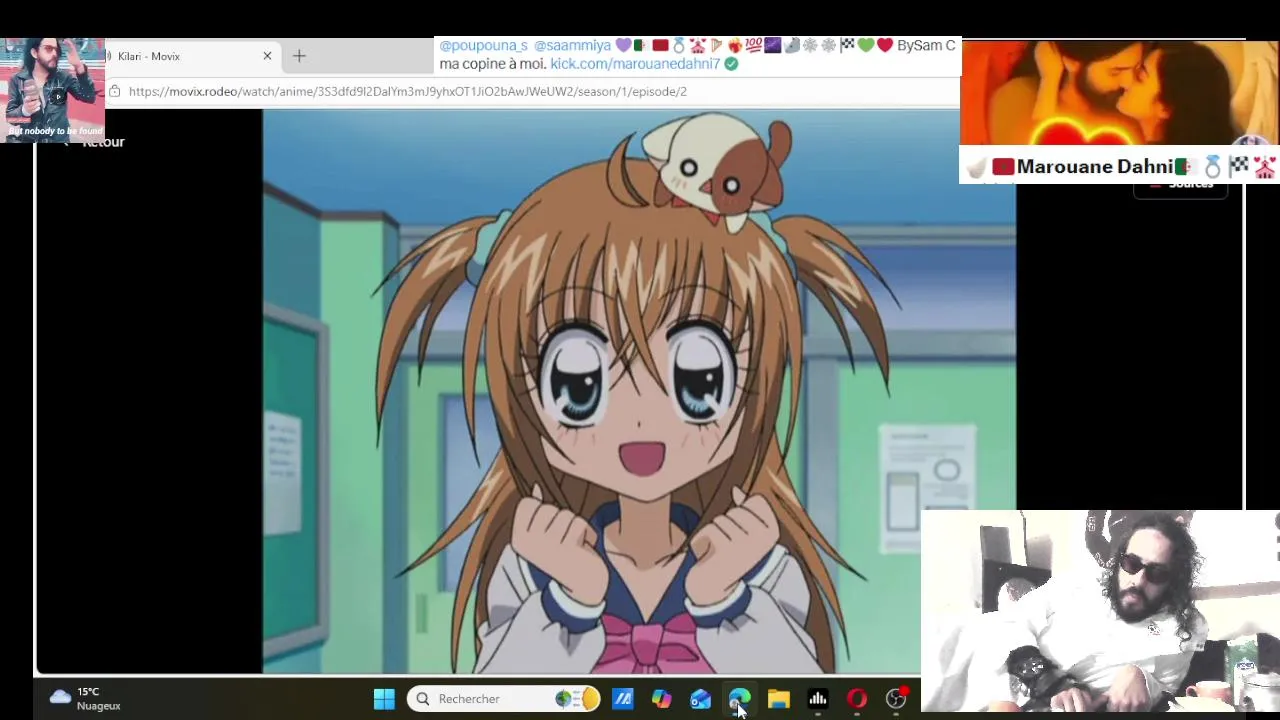
Task: Open the kick.com/marouanedahni7 link
Action: [635, 63]
